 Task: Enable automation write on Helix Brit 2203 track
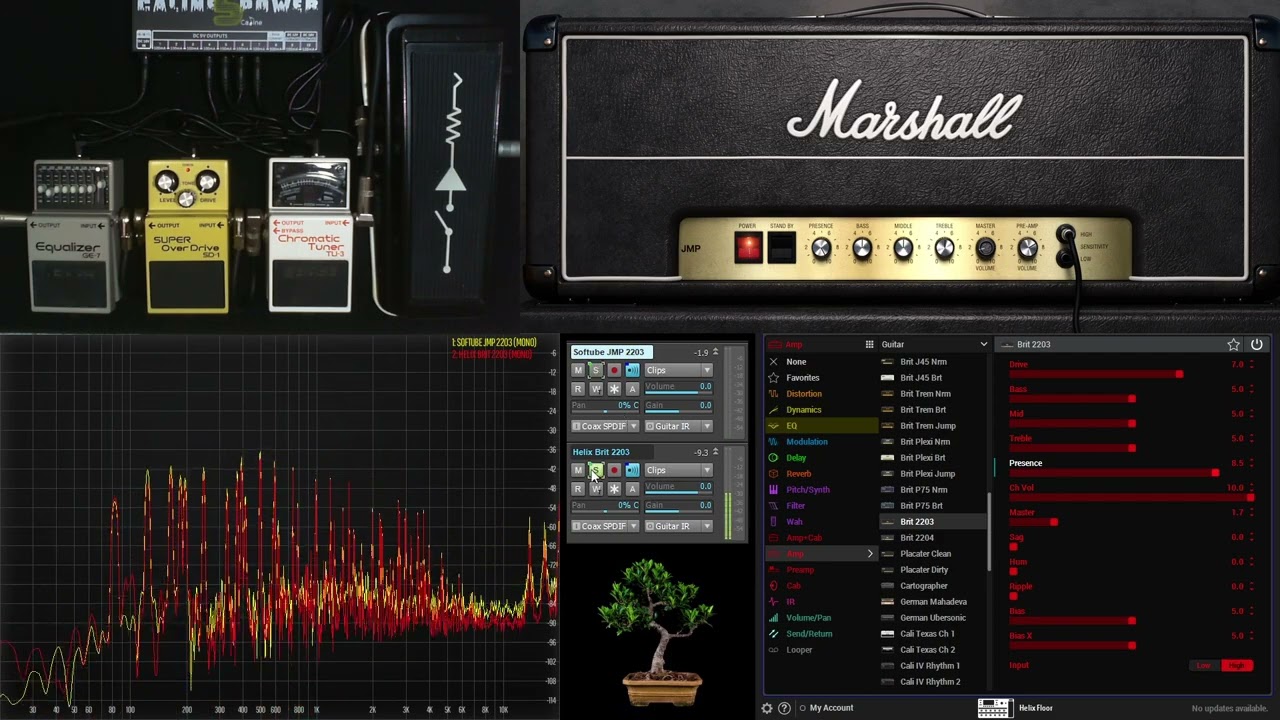click(596, 488)
